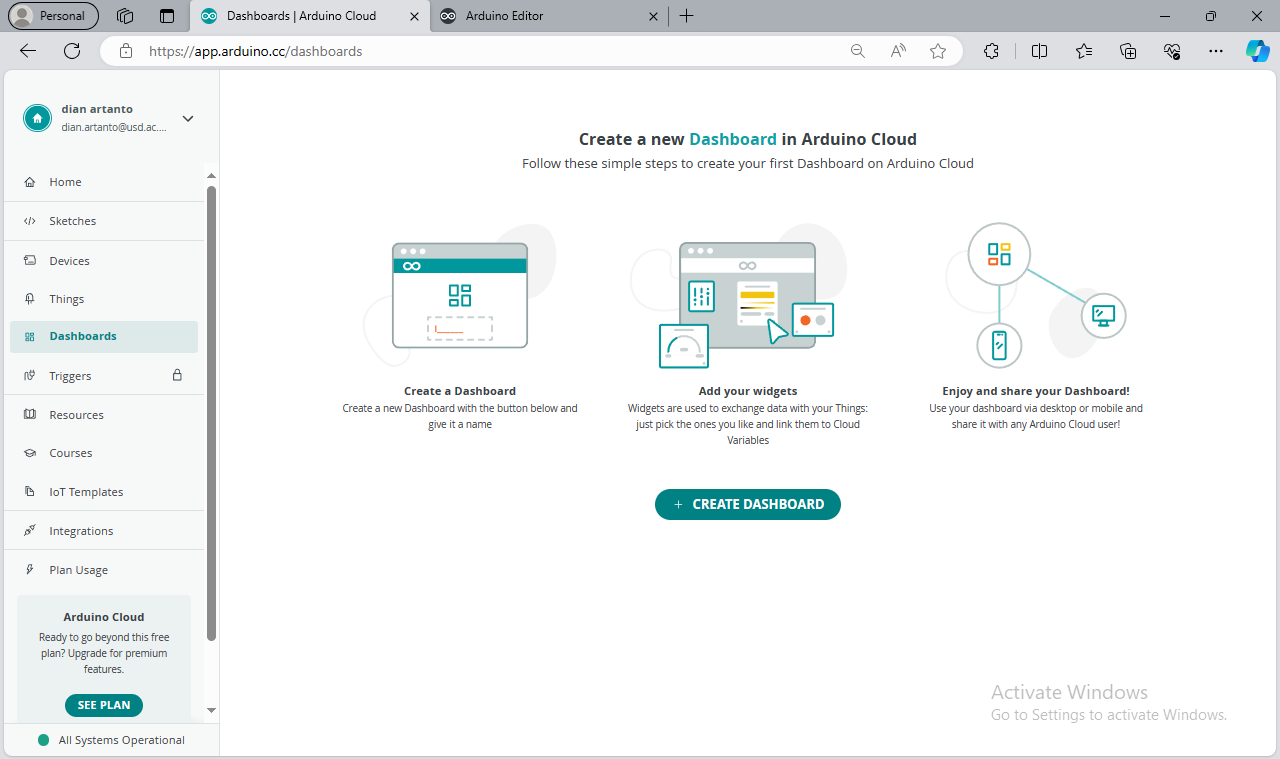Click the teal Dashboard word in heading
Image resolution: width=1280 pixels, height=759 pixels.
click(733, 140)
